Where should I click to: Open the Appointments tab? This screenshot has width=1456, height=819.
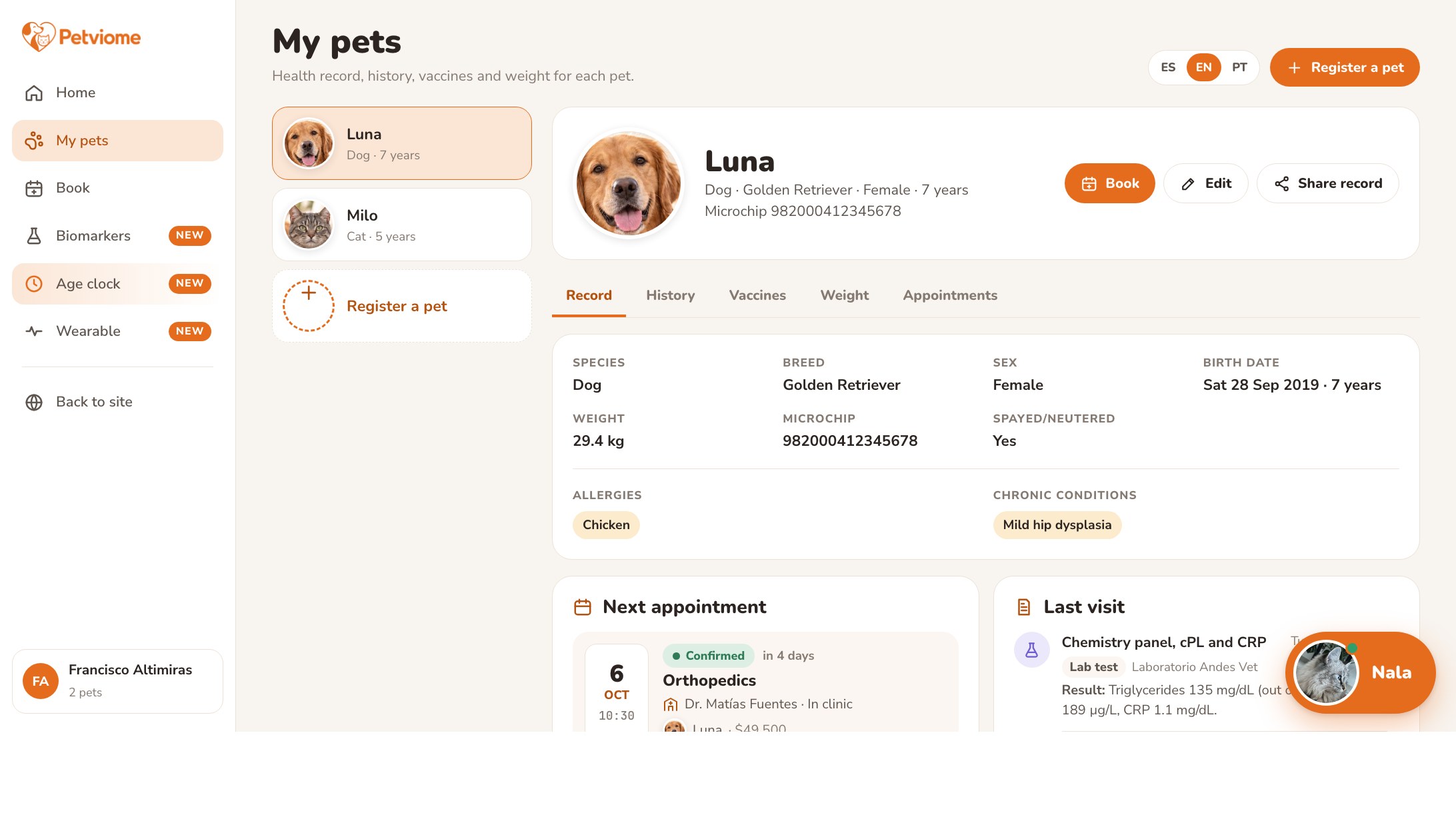950,296
